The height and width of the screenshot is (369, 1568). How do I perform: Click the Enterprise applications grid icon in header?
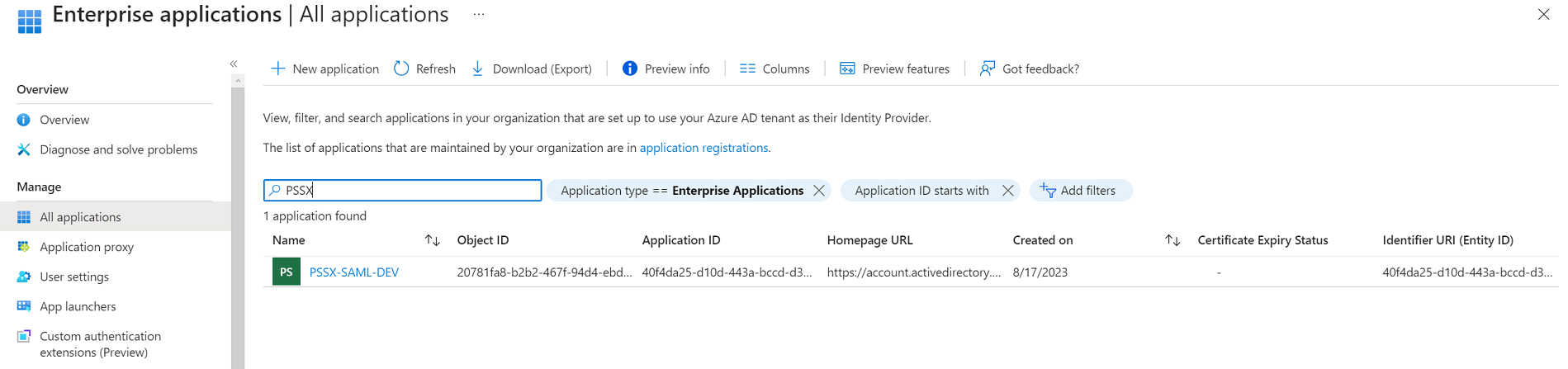pos(30,21)
